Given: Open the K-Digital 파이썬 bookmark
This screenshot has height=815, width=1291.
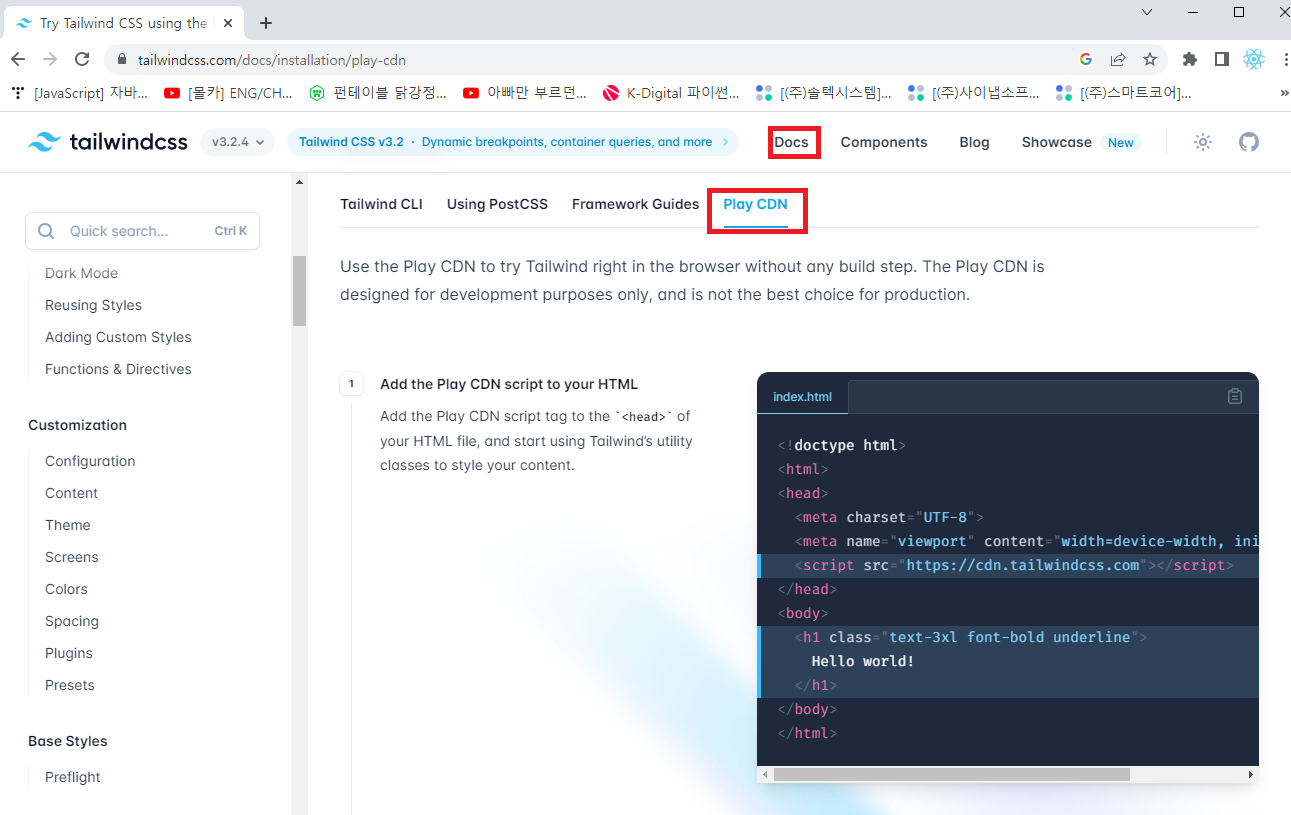Looking at the screenshot, I should coord(671,93).
